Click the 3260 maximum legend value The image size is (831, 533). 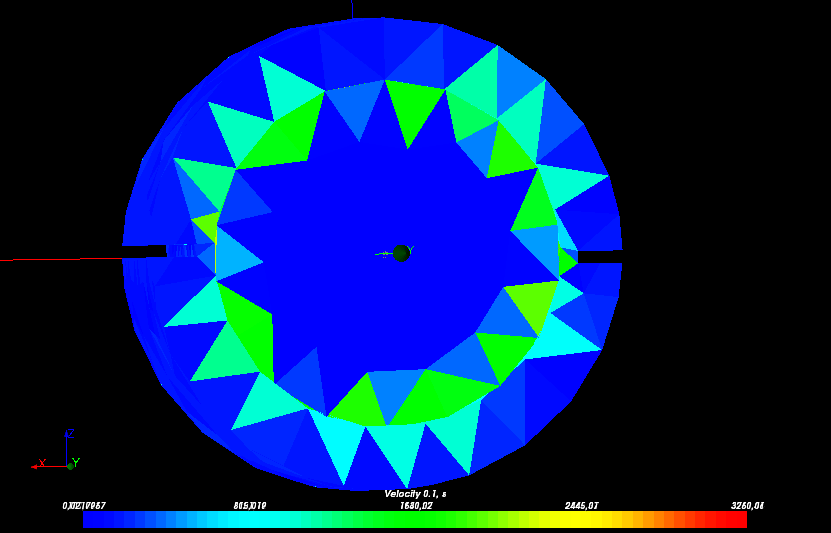[747, 506]
